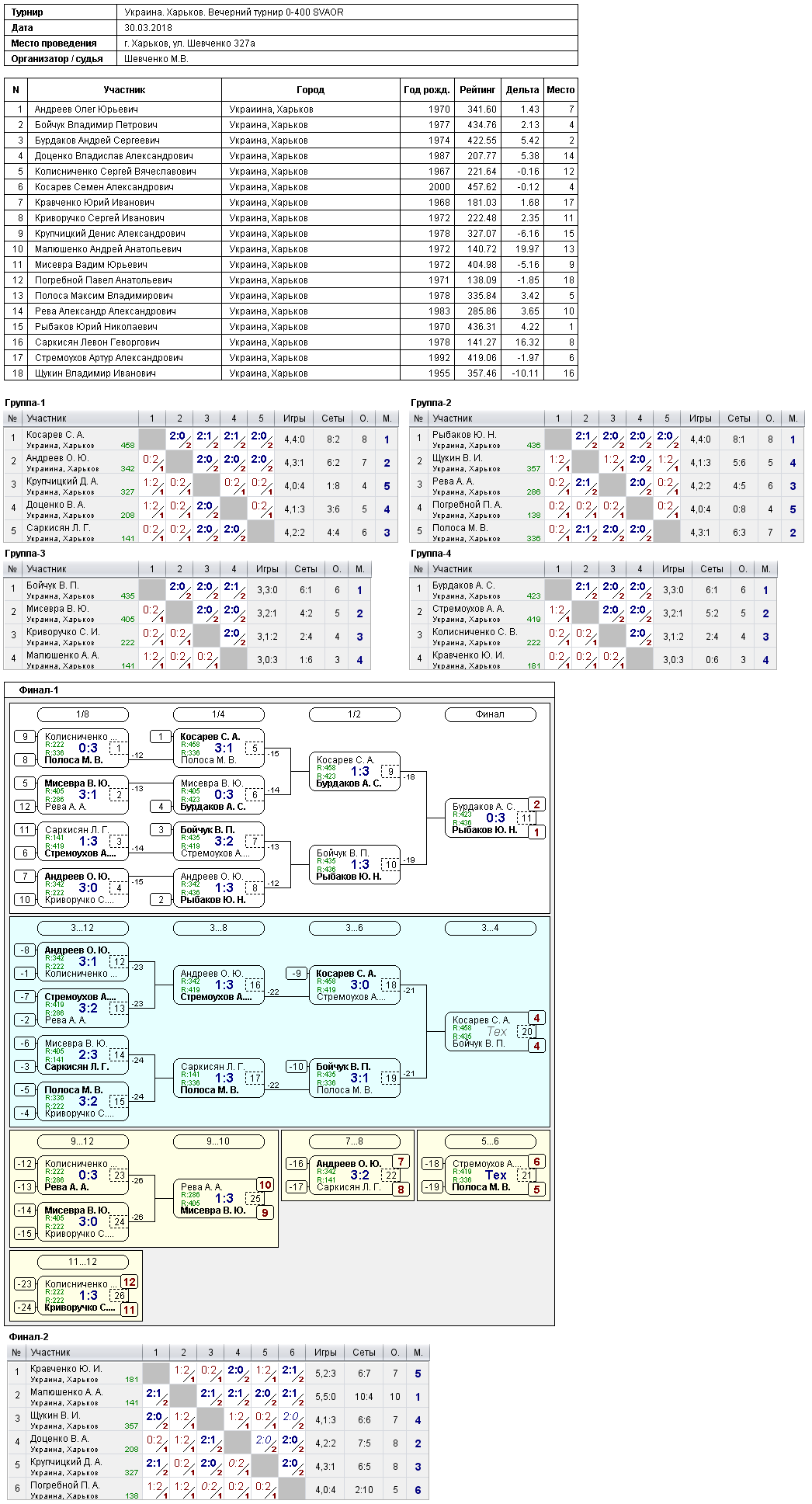This screenshot has width=812, height=1504.
Task: Open match number 11 box in the final
Action: (526, 818)
